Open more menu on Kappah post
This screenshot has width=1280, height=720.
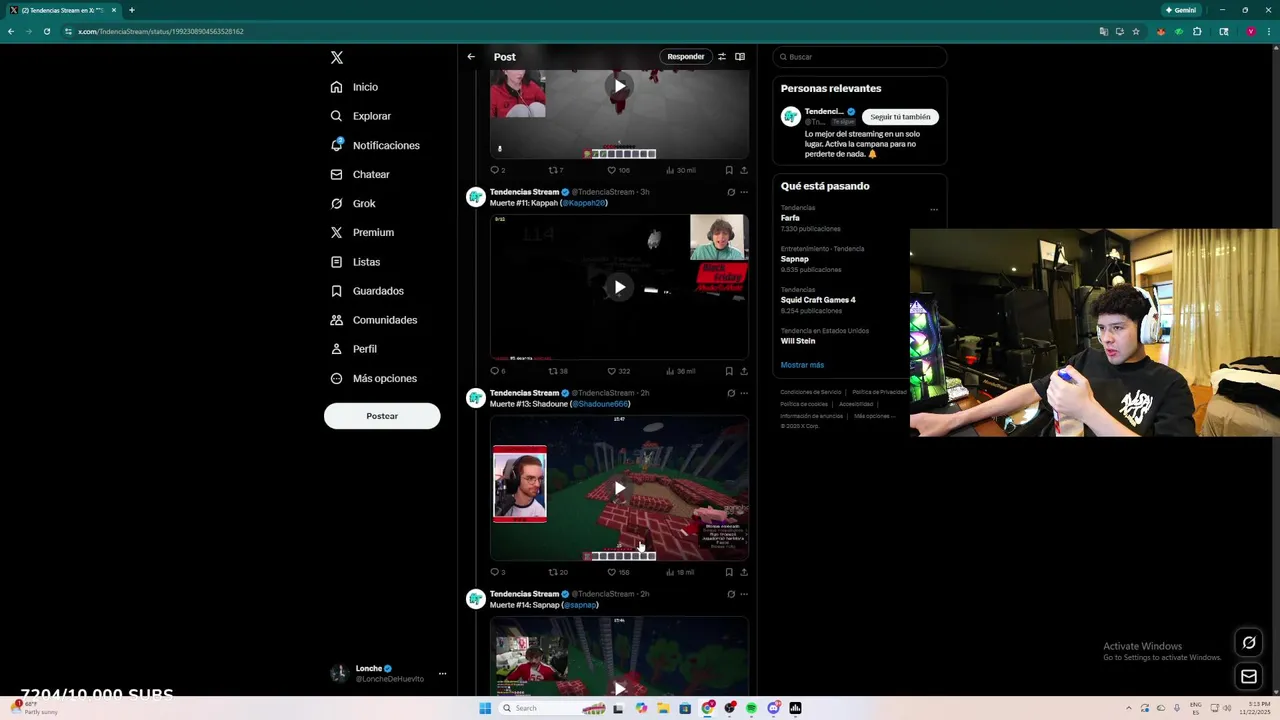pyautogui.click(x=743, y=192)
